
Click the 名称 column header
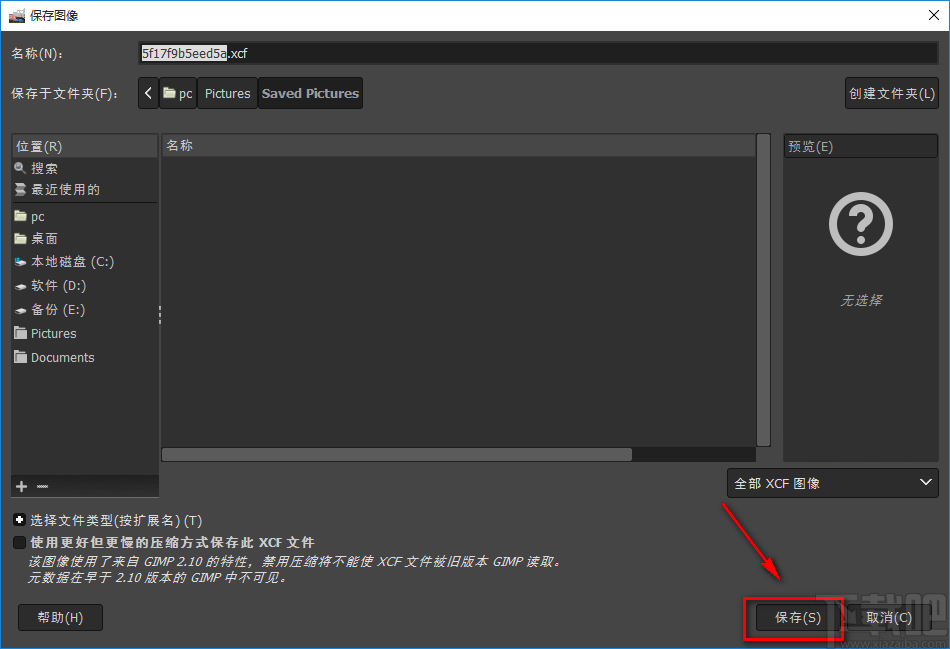click(459, 145)
